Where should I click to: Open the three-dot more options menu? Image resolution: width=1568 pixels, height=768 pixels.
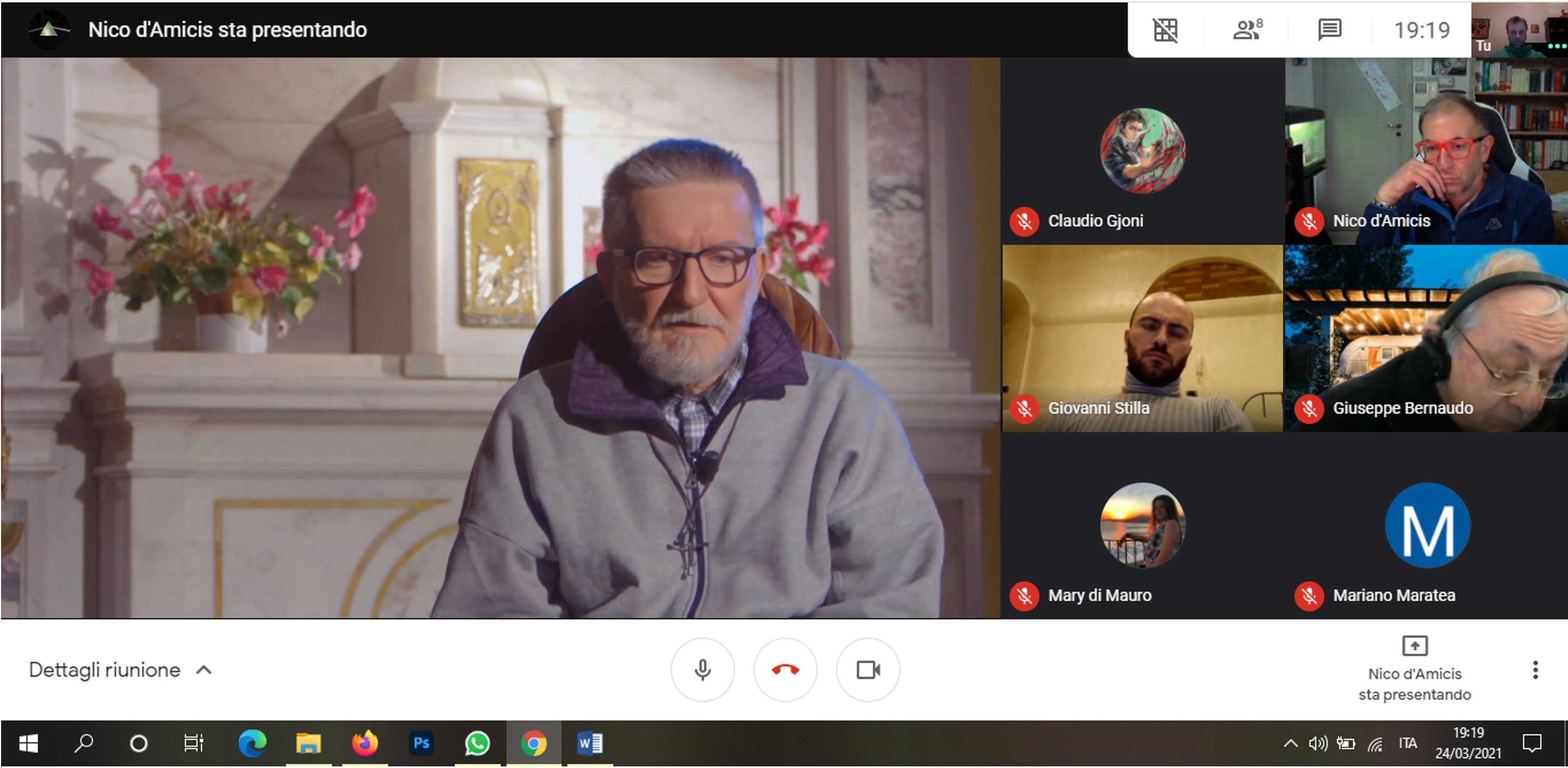[1535, 669]
